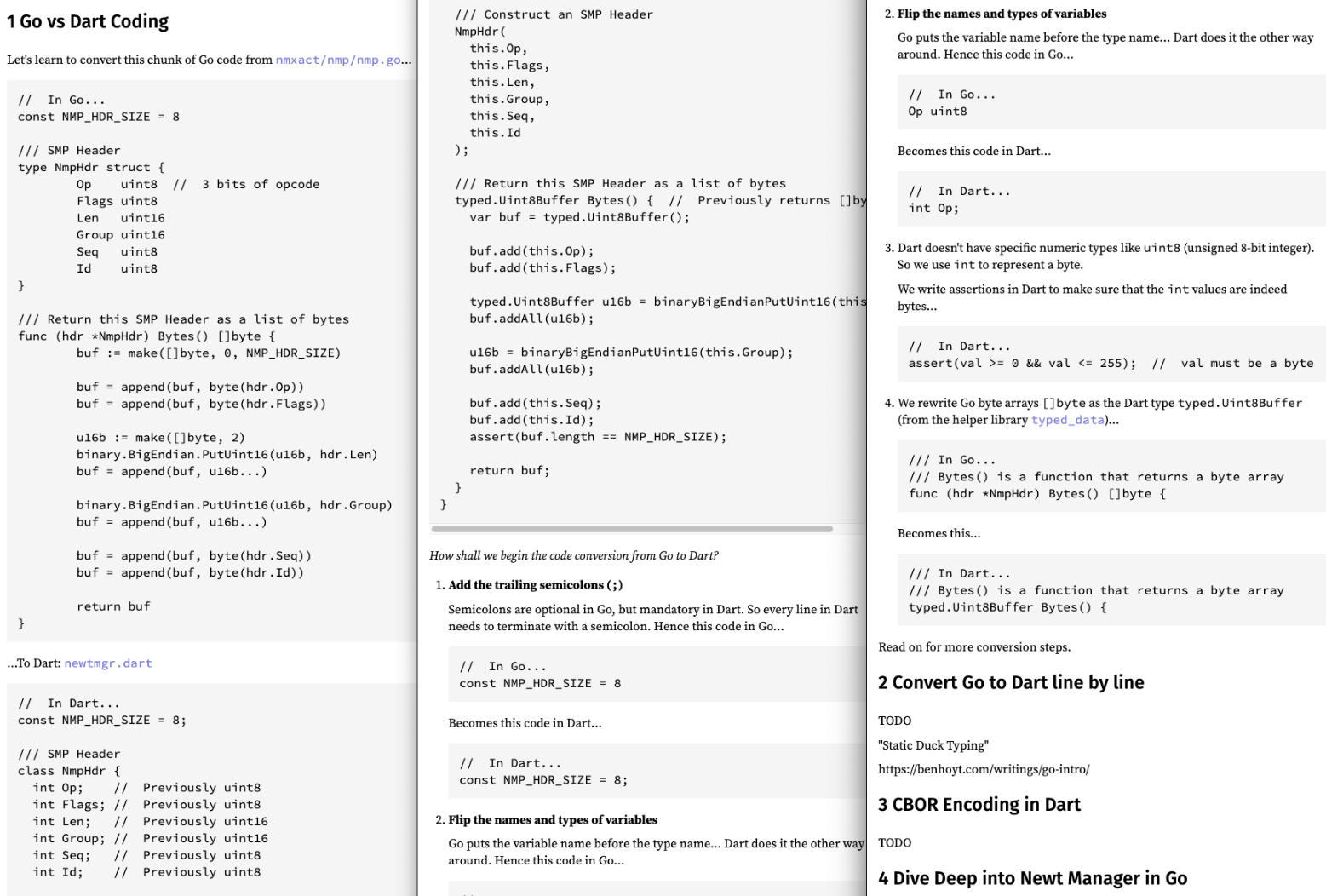This screenshot has height=896, width=1326.
Task: Click the "Static Duck Typing" text
Action: pos(933,745)
